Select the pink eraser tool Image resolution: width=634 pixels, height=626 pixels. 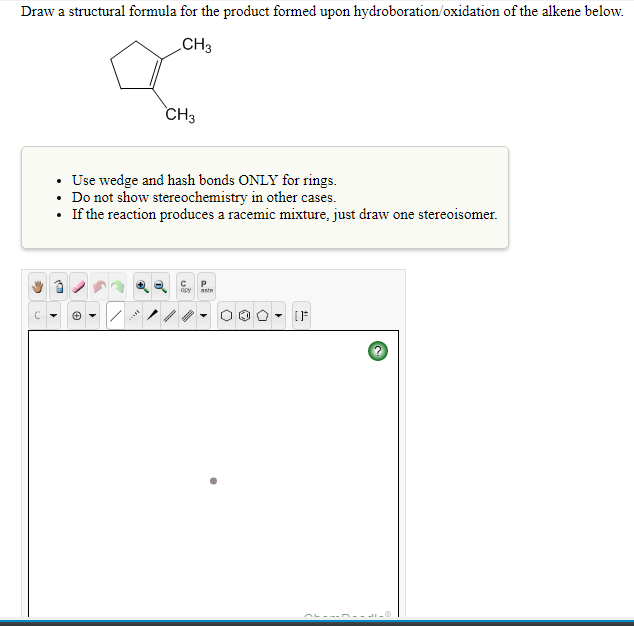tap(78, 287)
